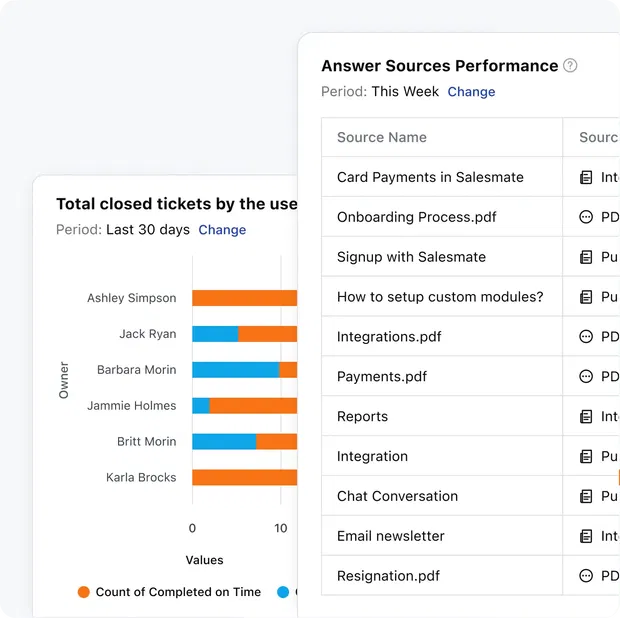Click Barbara Morin's blue bar segment
The width and height of the screenshot is (620, 618).
(x=235, y=370)
